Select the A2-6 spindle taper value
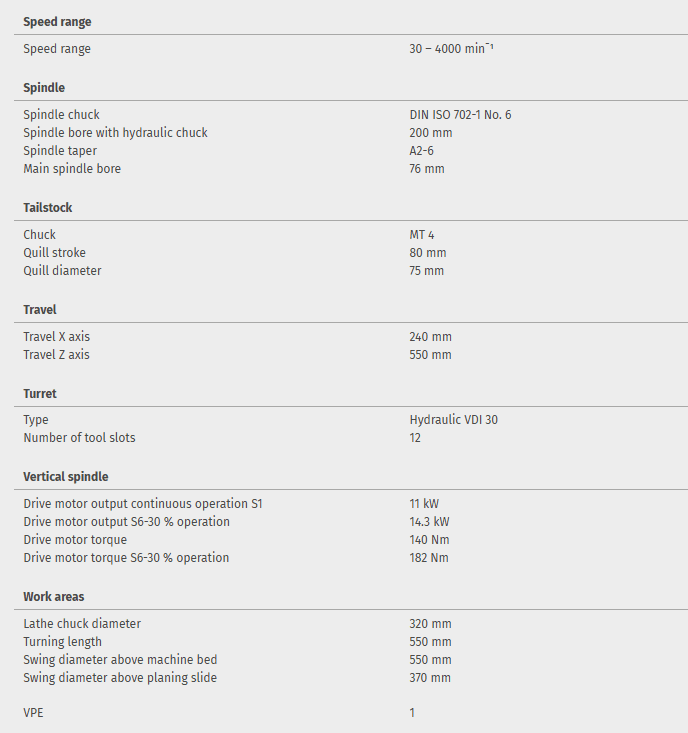 [x=421, y=151]
